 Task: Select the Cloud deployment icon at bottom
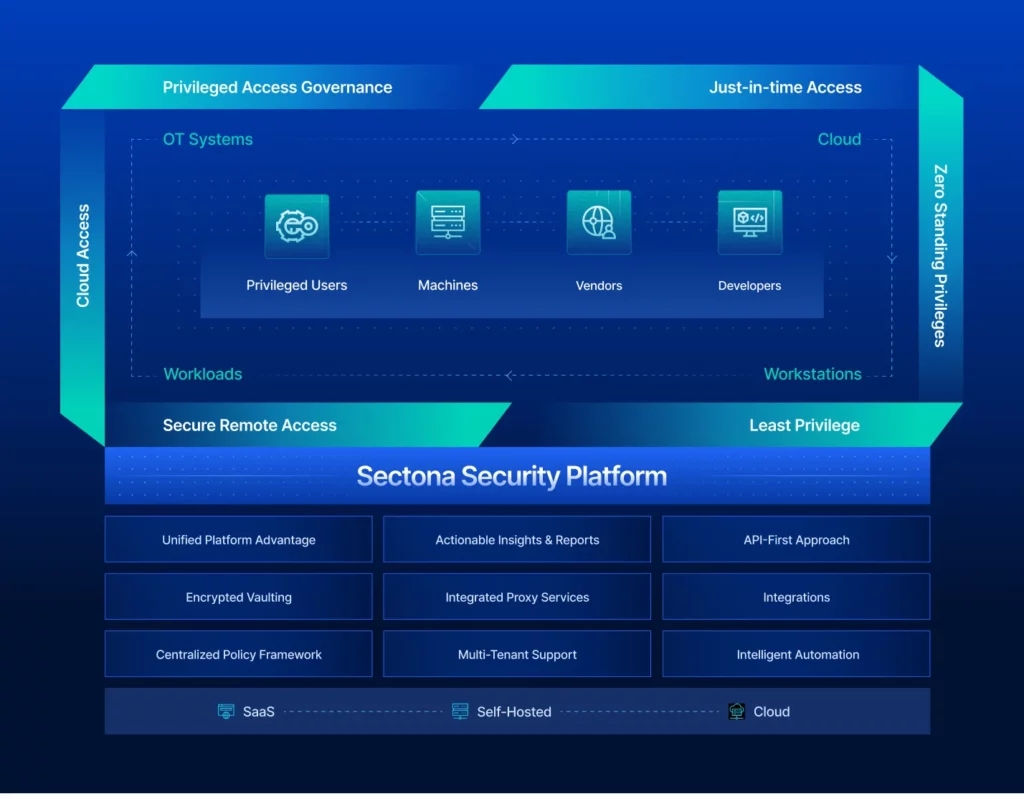pyautogui.click(x=737, y=711)
